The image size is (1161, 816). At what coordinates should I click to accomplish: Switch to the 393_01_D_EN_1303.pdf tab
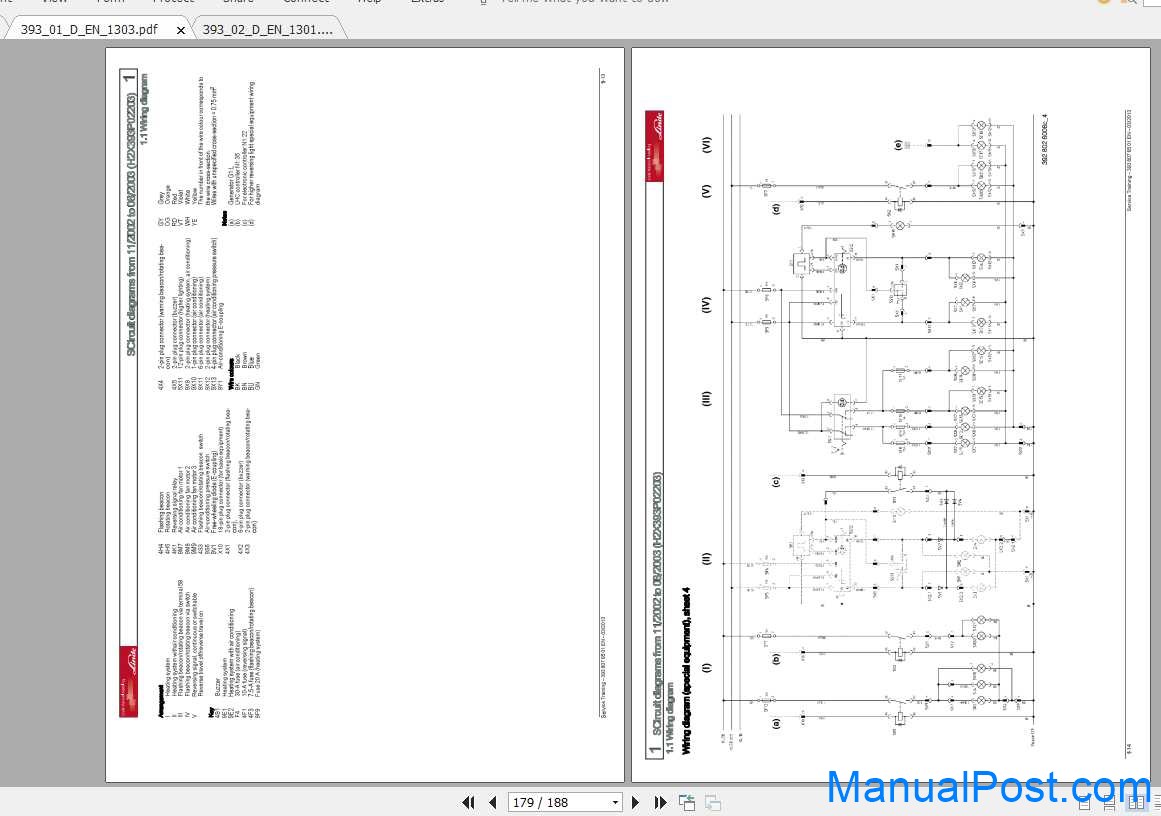pyautogui.click(x=89, y=30)
